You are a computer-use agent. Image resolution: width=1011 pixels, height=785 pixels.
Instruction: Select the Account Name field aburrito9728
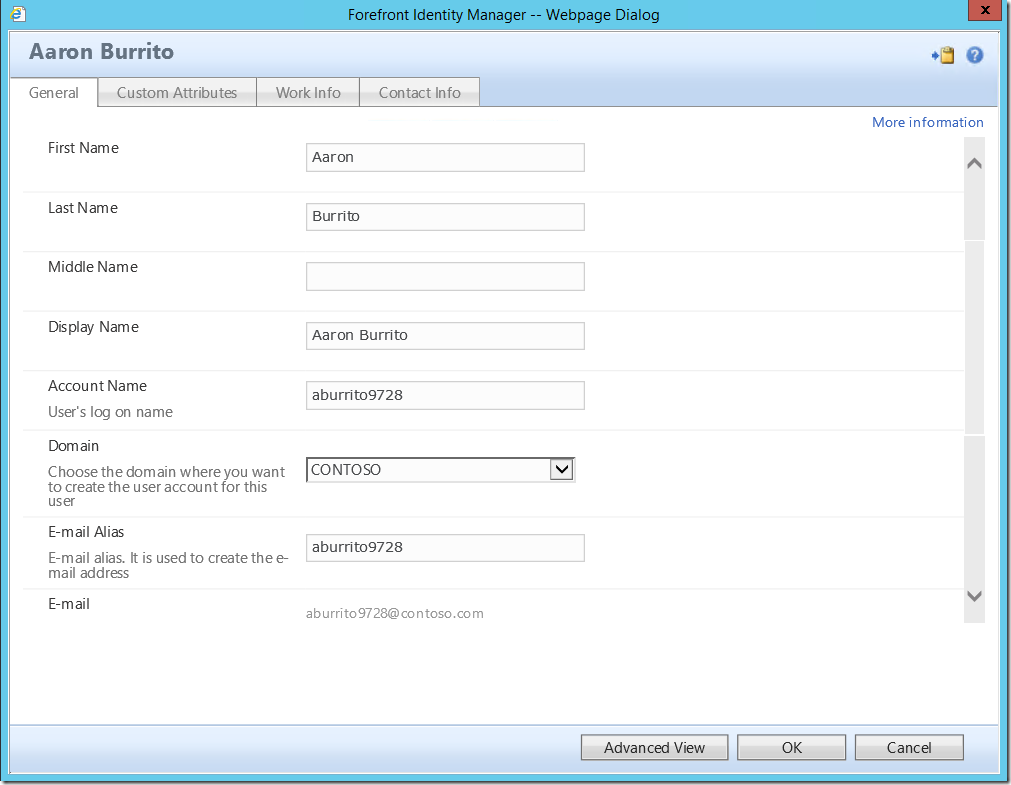click(x=445, y=395)
